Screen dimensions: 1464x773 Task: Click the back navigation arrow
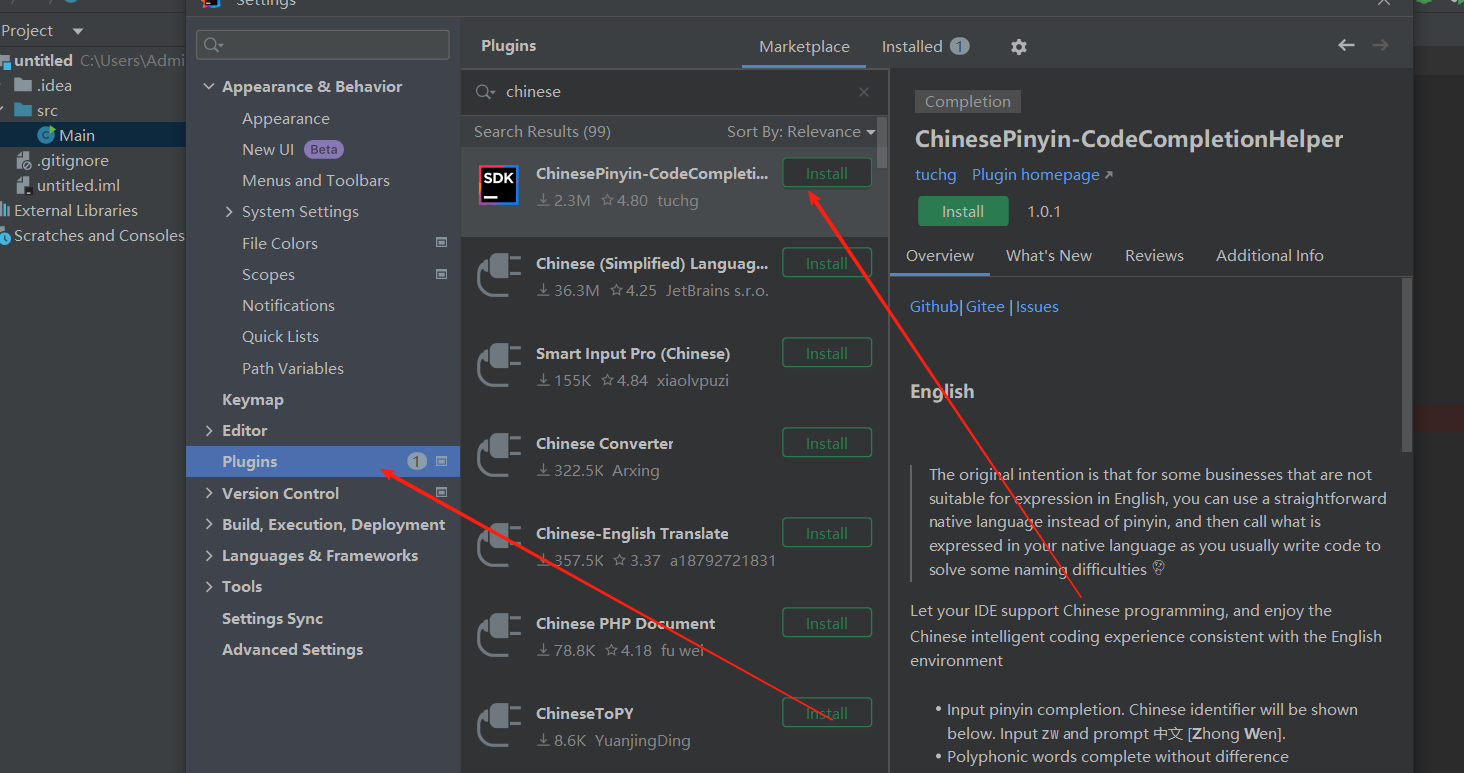(x=1346, y=45)
